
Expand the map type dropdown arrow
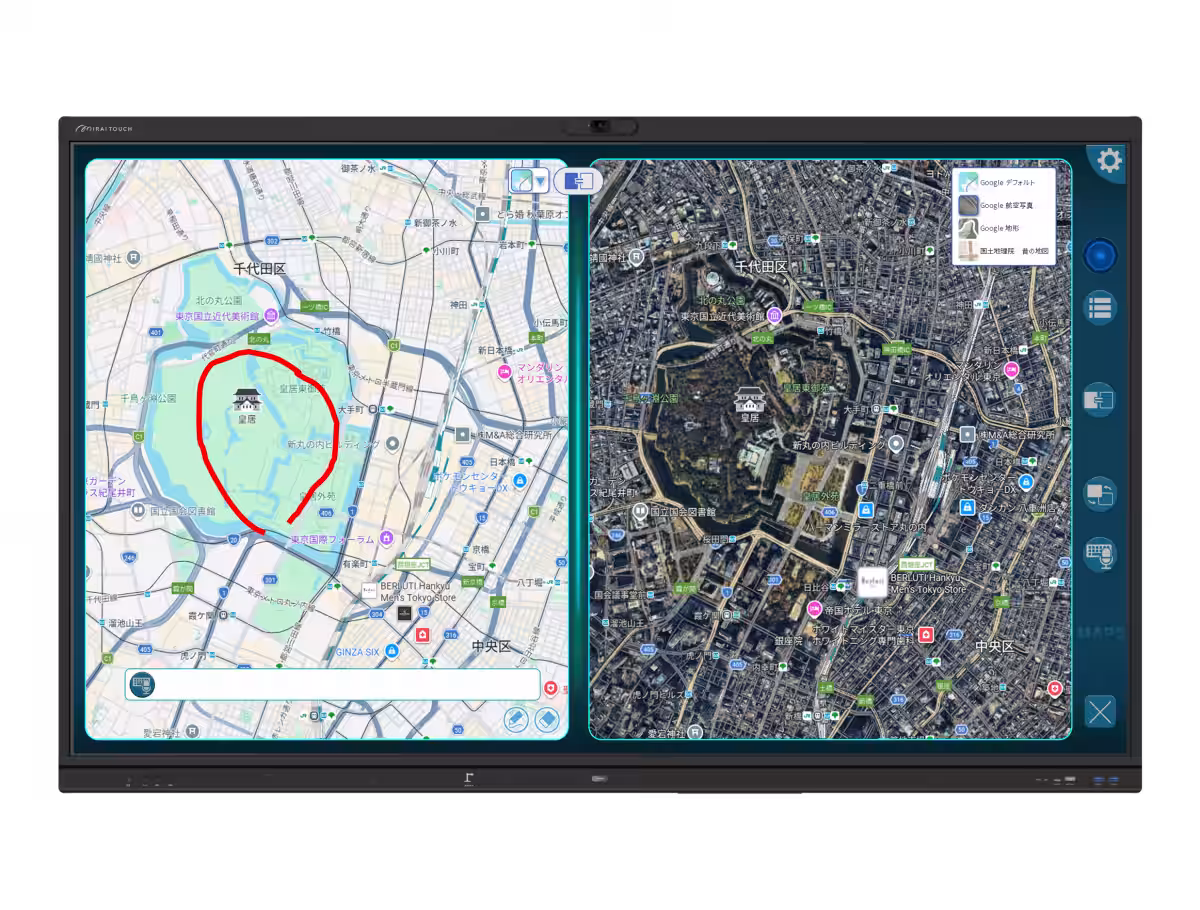pyautogui.click(x=540, y=181)
